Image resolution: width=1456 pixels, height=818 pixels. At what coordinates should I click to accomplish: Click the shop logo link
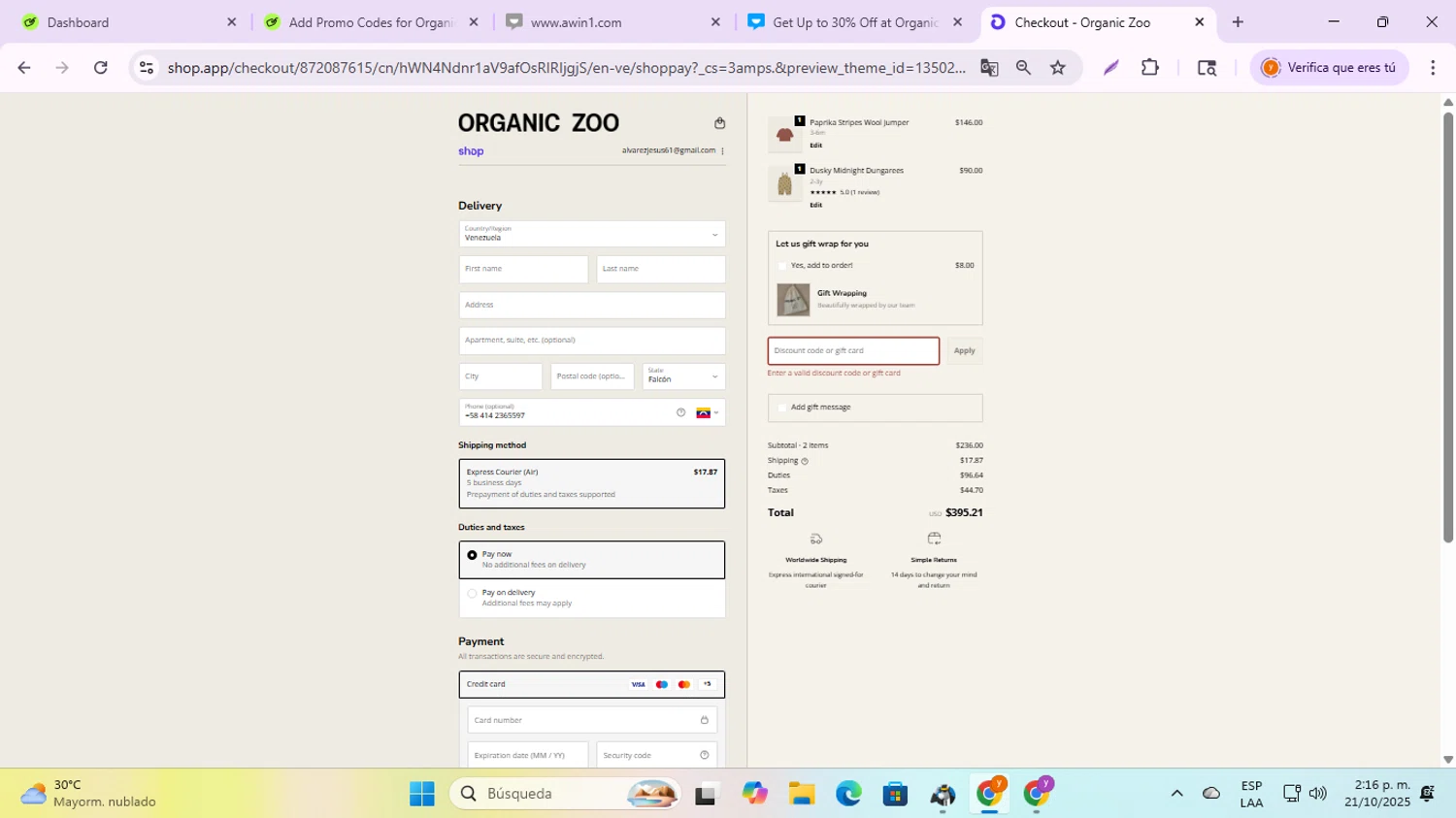(x=471, y=151)
